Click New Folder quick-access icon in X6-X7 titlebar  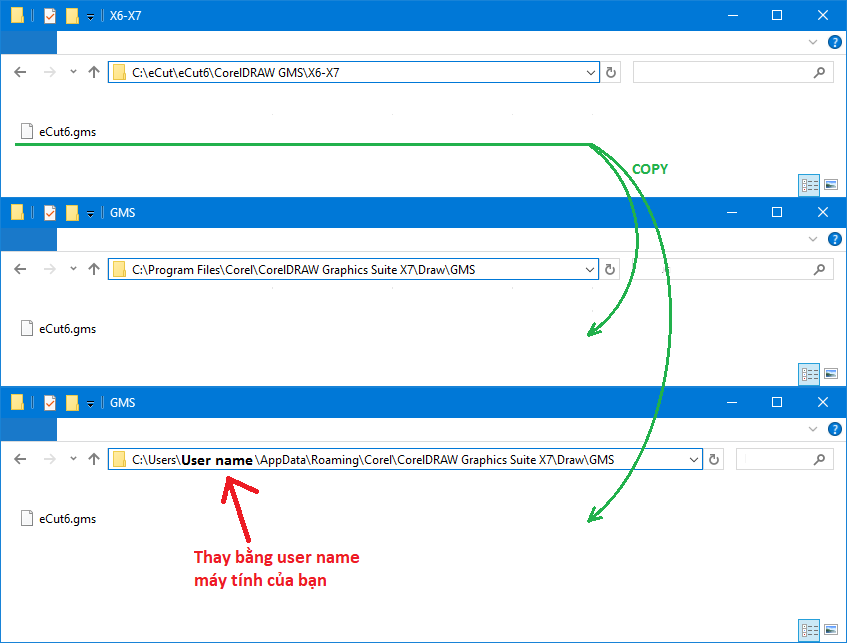tap(72, 16)
